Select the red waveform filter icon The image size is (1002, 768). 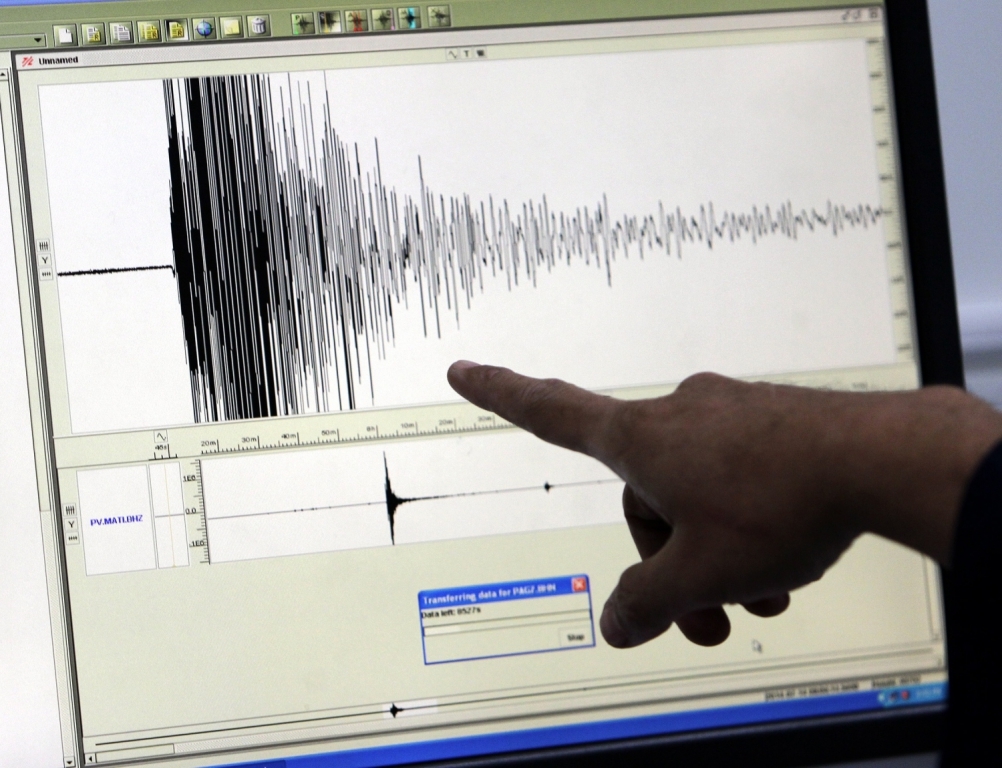point(356,21)
